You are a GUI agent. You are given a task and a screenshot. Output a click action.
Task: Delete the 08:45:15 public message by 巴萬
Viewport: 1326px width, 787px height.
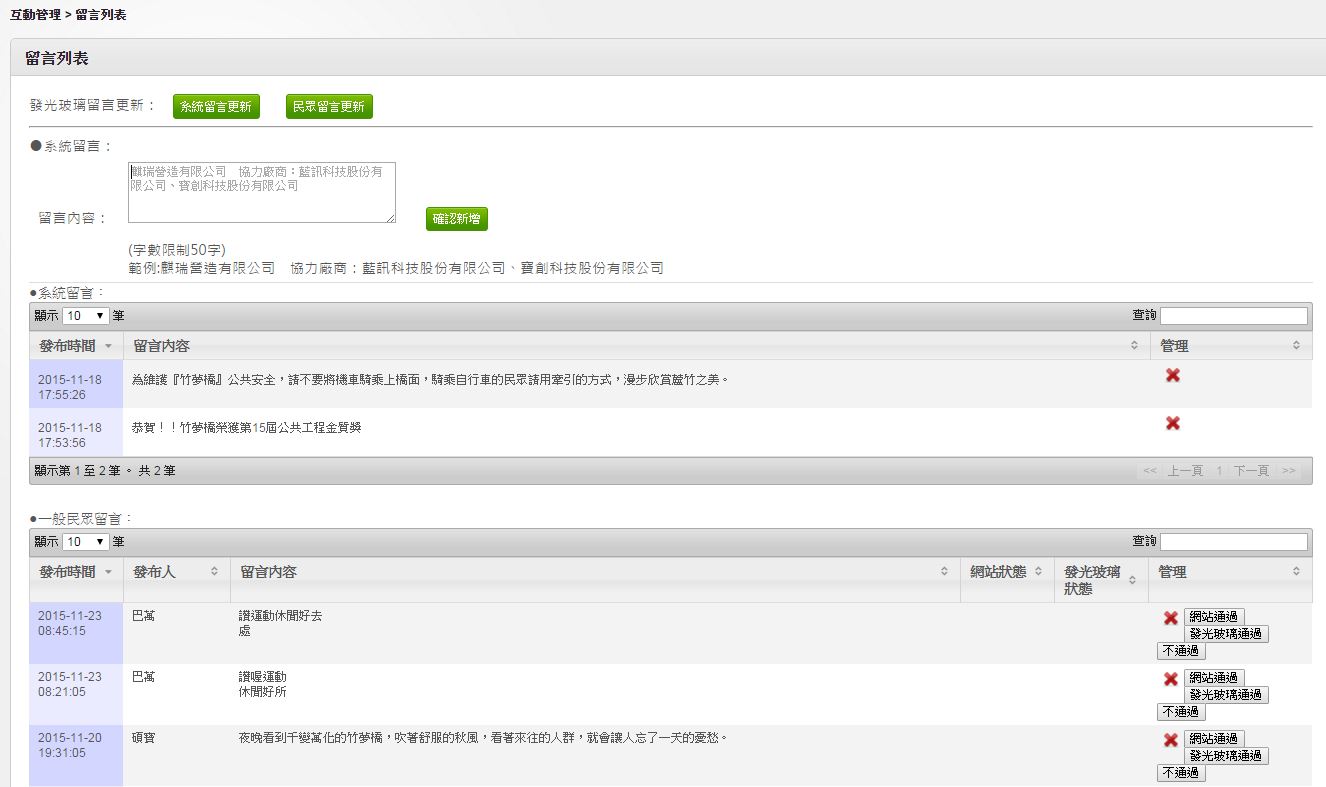(x=1171, y=618)
